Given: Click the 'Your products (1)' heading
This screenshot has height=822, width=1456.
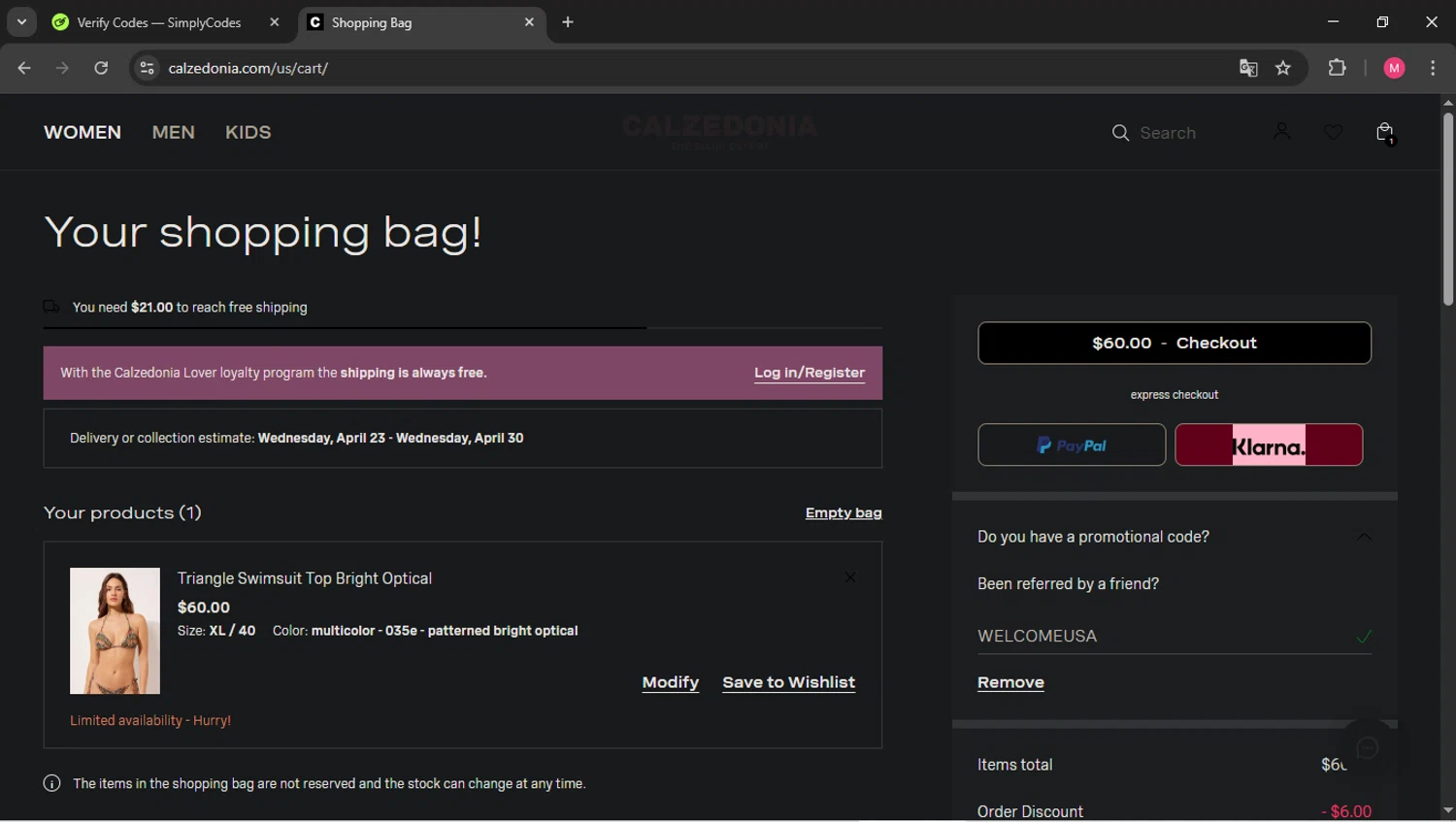Looking at the screenshot, I should (x=122, y=512).
